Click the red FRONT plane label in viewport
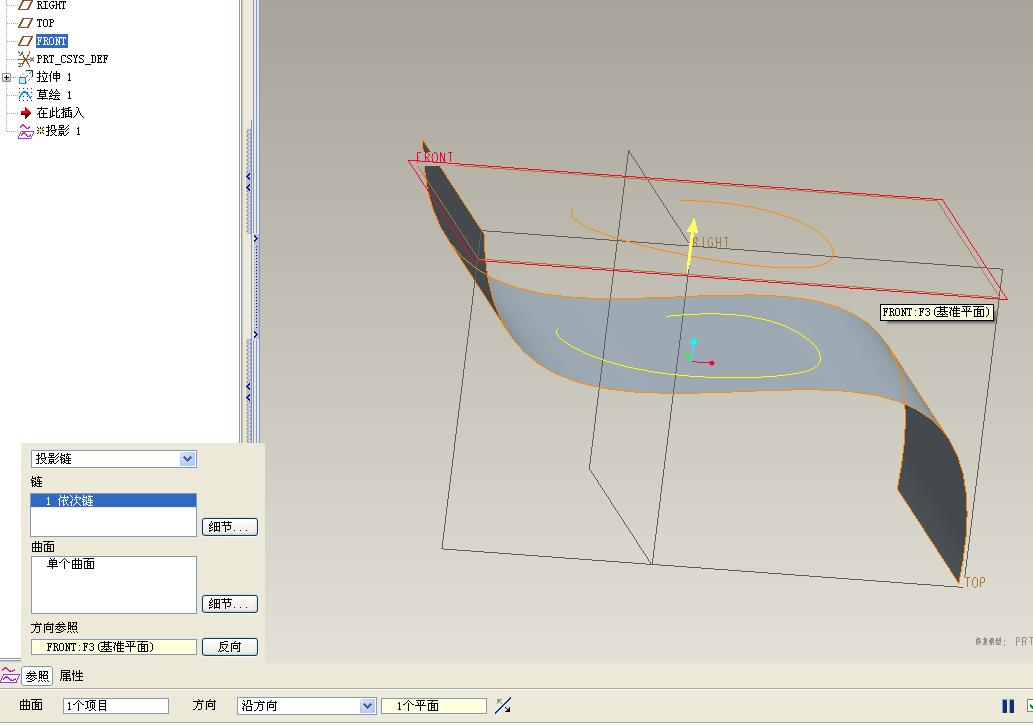 pos(434,158)
